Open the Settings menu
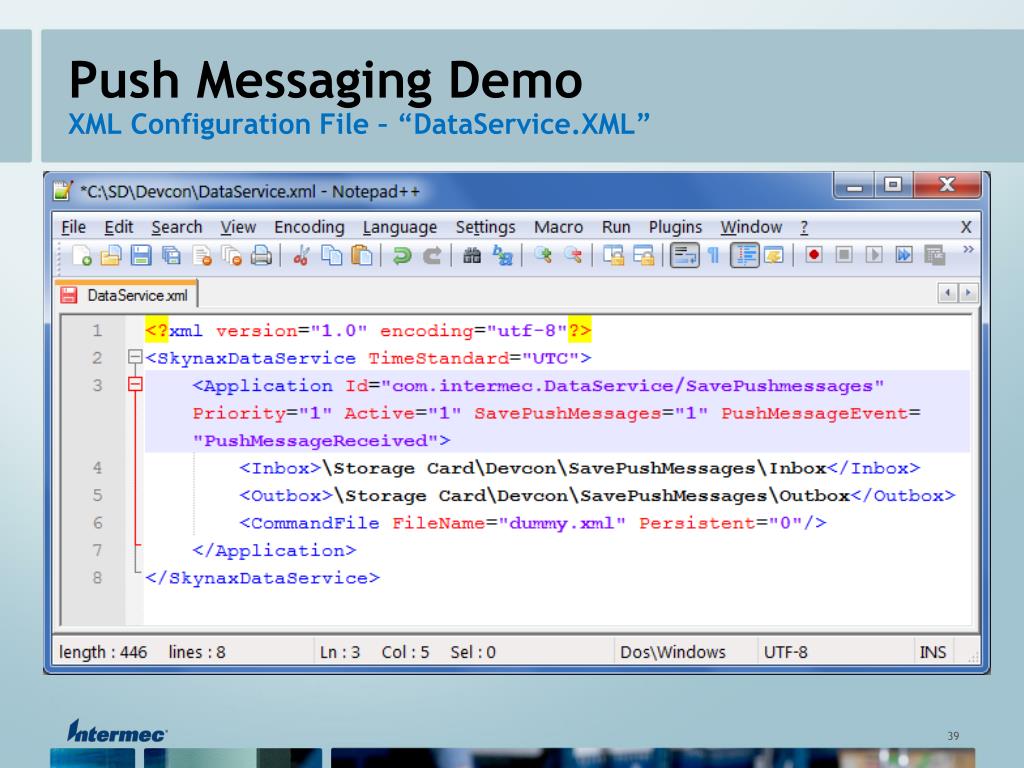Screen dimensions: 1024x768 [x=485, y=227]
